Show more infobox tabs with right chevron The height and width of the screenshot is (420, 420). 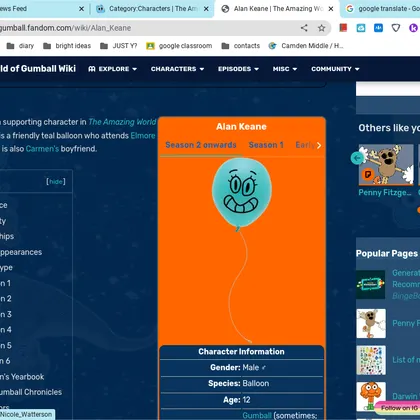[319, 145]
